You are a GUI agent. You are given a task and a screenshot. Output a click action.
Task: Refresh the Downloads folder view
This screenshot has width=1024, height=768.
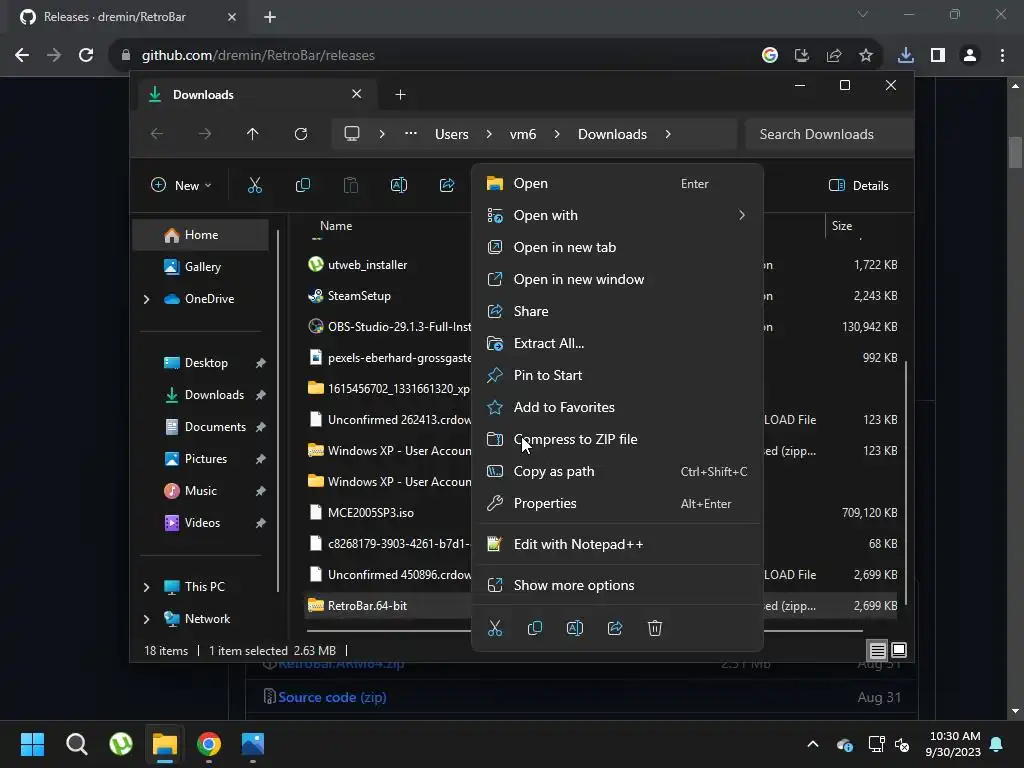[300, 134]
